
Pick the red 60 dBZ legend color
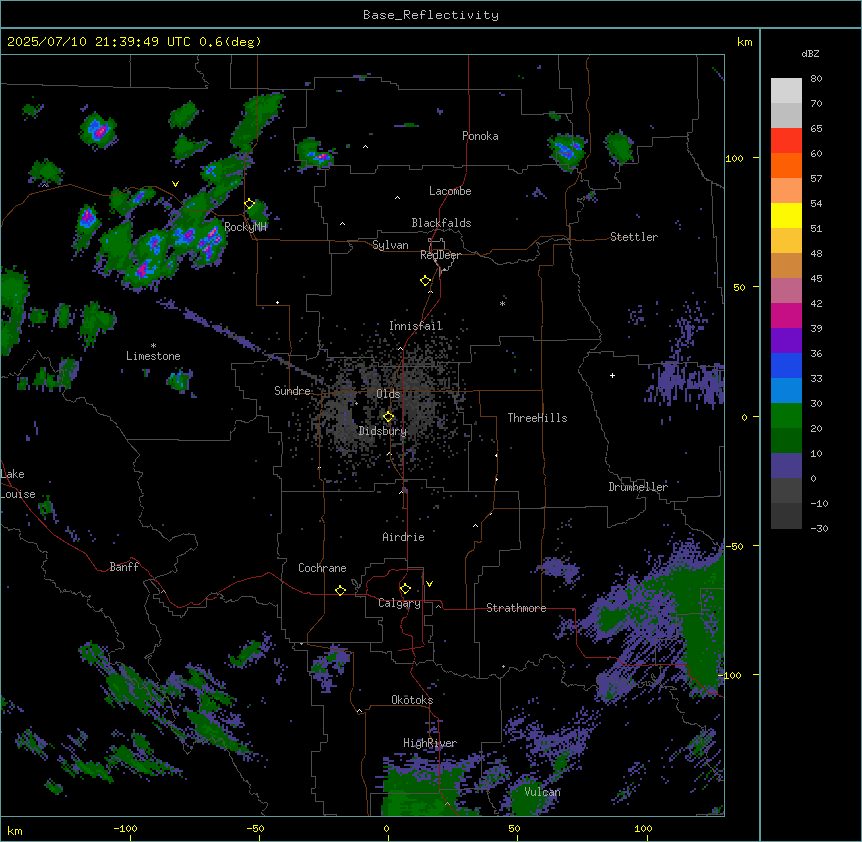tap(786, 141)
